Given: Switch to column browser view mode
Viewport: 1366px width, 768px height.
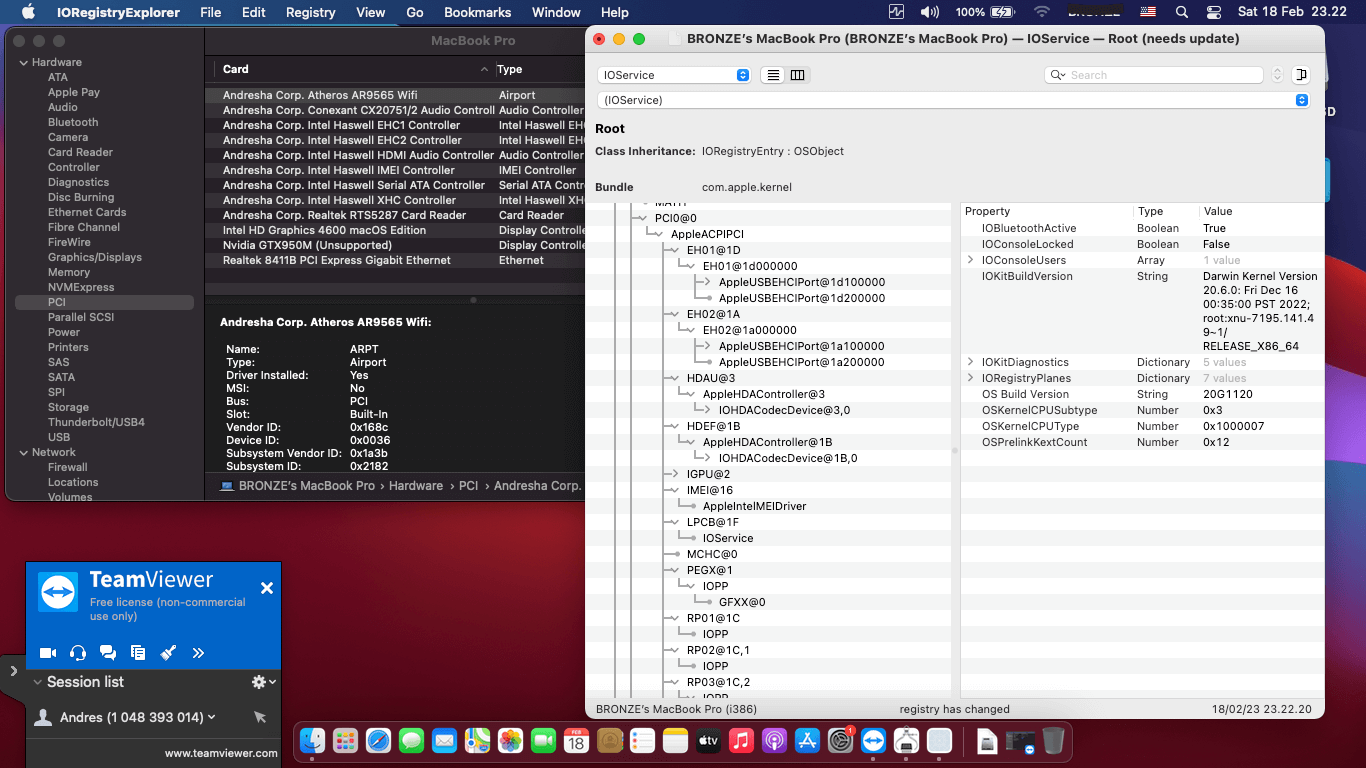Looking at the screenshot, I should coord(797,75).
